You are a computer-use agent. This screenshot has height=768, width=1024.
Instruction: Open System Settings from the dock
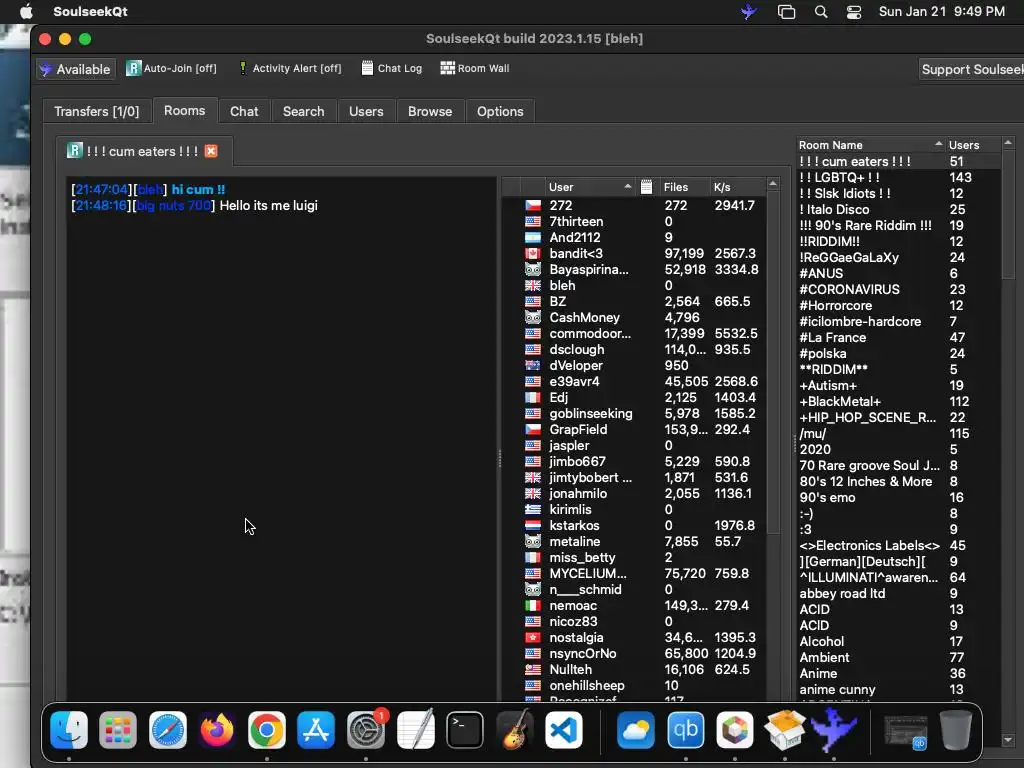(366, 729)
